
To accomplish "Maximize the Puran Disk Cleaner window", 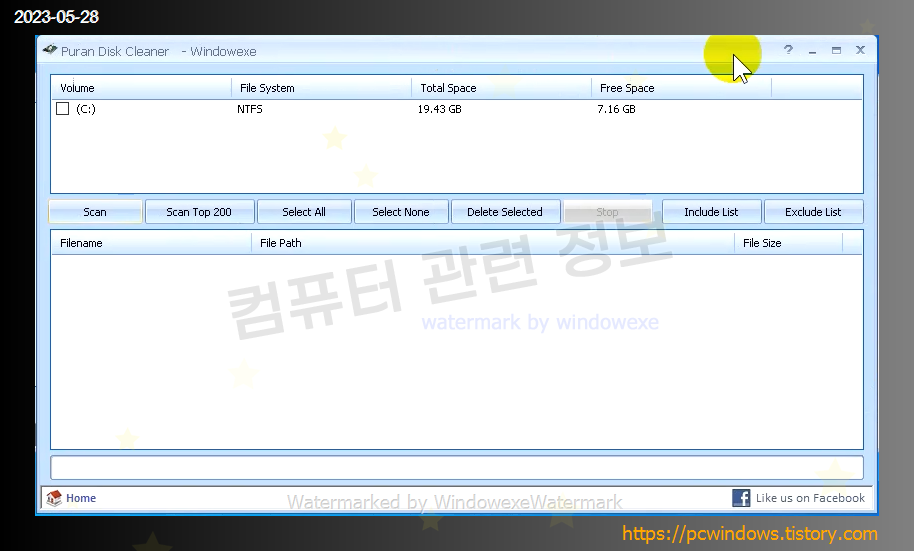I will [x=836, y=51].
